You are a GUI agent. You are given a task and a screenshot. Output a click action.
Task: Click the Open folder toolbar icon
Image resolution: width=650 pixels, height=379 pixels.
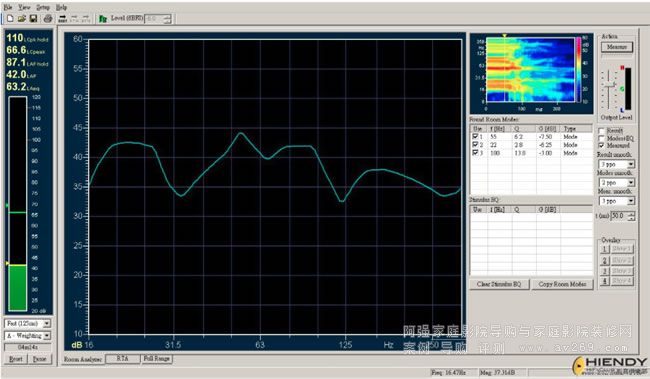22,19
